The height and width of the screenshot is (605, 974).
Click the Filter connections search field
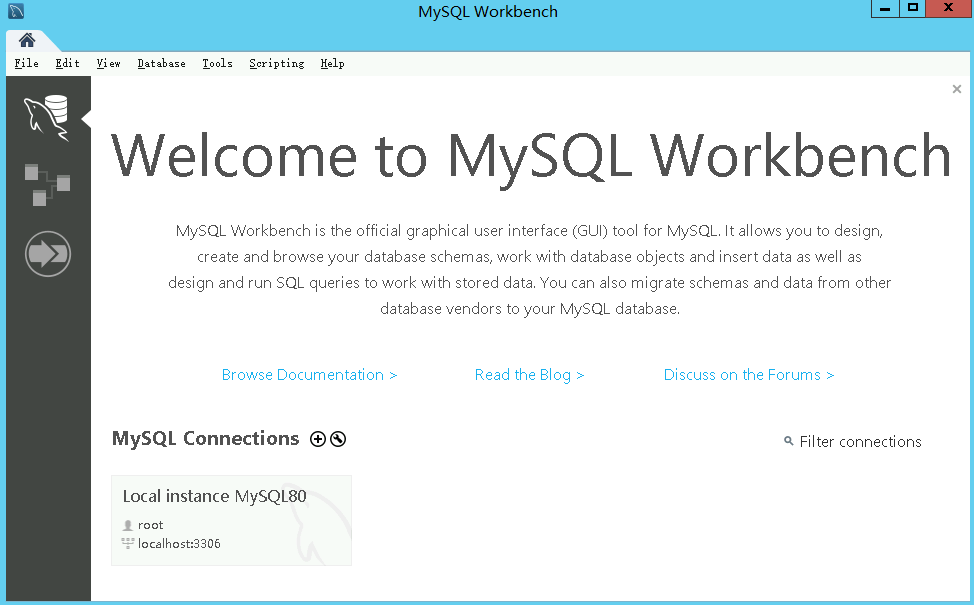point(860,442)
